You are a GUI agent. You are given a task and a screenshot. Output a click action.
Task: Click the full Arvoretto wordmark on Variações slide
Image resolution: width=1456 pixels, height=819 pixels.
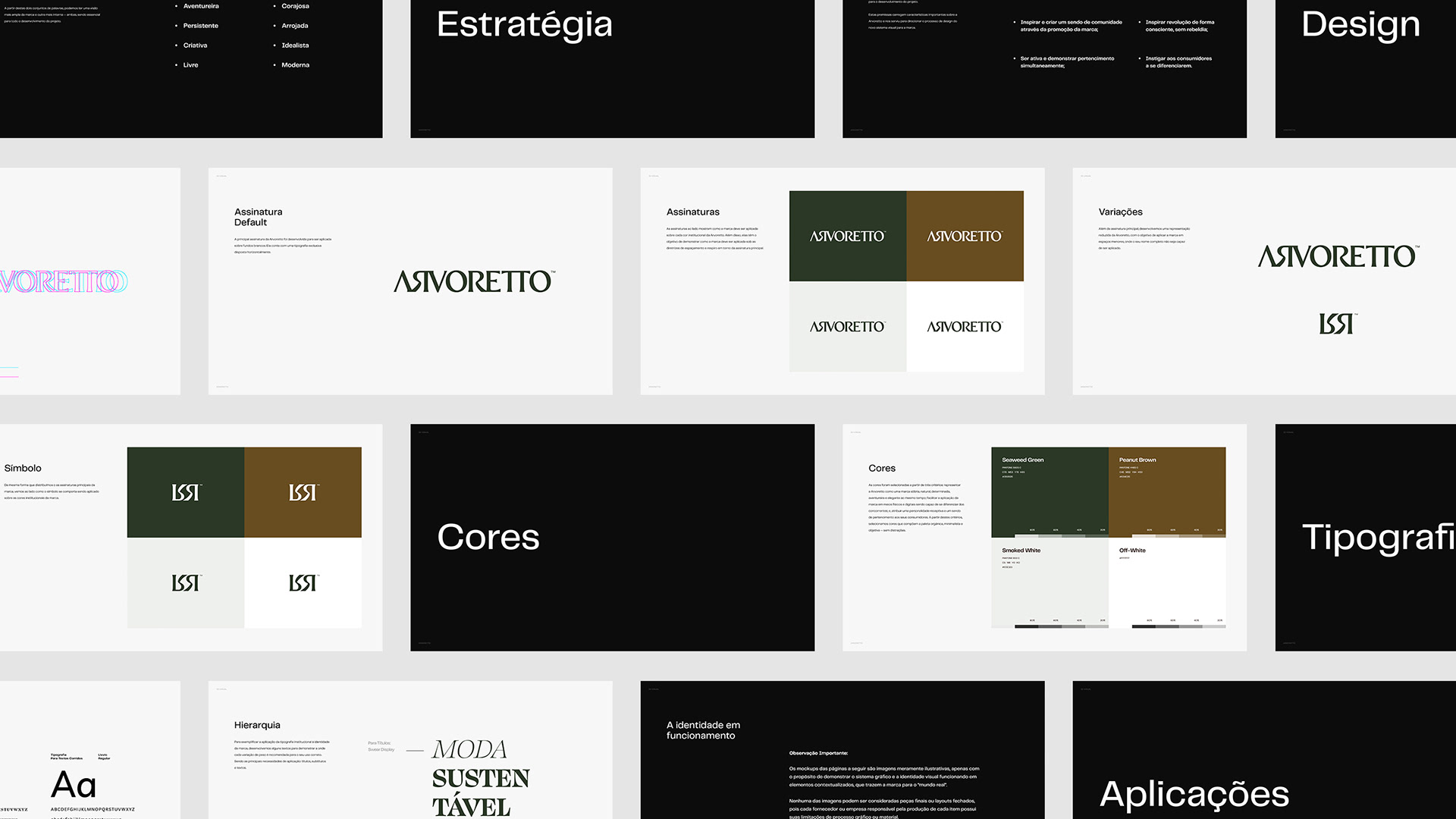[x=1338, y=256]
